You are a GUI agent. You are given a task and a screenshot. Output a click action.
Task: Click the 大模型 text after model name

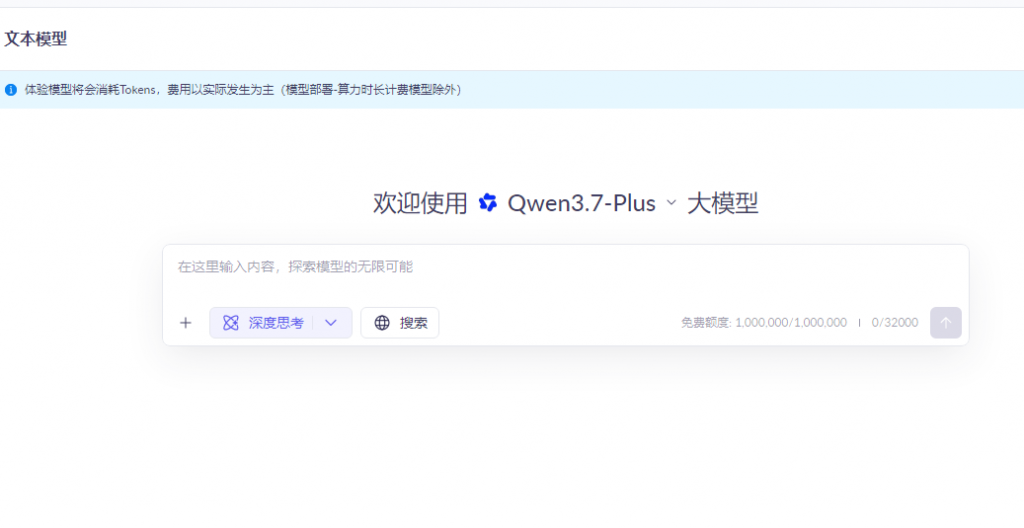(x=723, y=203)
